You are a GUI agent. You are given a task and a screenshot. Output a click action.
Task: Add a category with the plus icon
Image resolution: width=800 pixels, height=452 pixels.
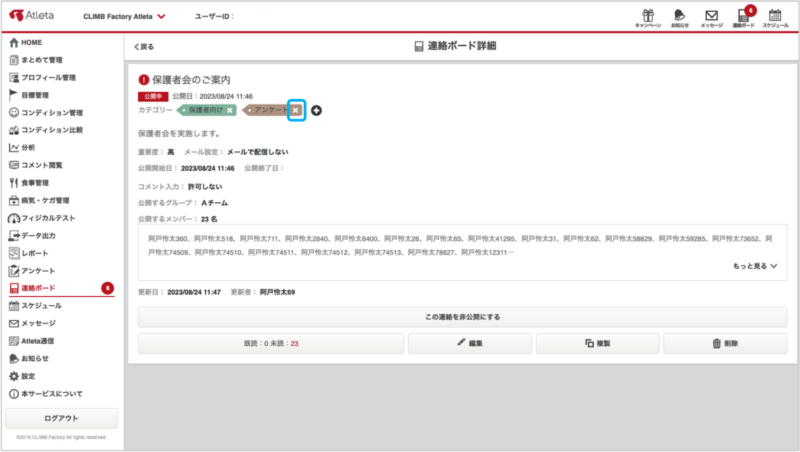click(316, 110)
